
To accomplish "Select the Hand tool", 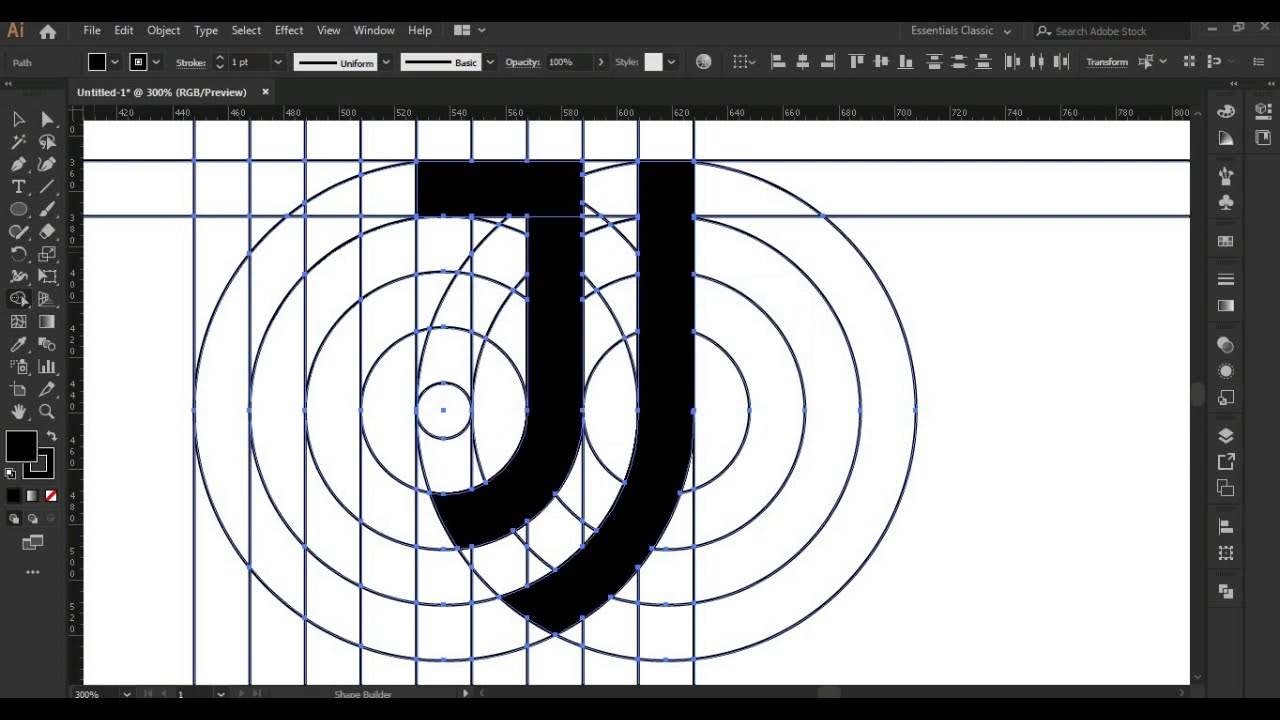I will click(18, 412).
